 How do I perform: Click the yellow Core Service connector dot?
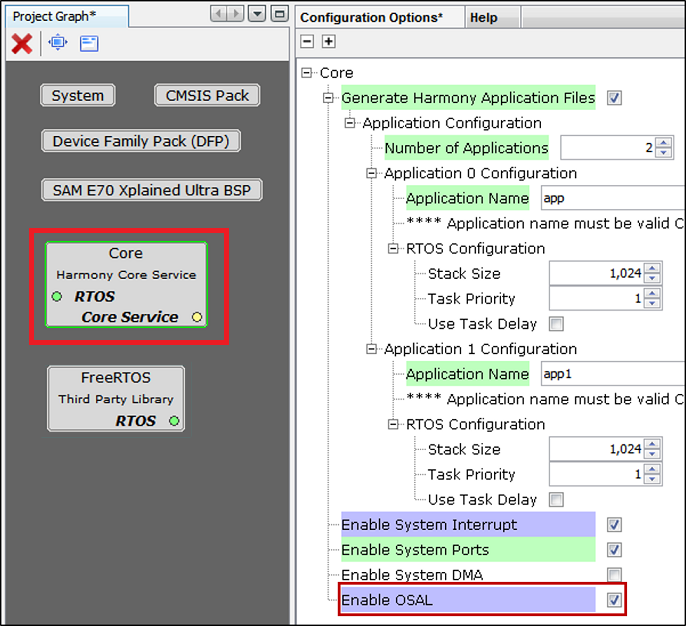tap(197, 317)
